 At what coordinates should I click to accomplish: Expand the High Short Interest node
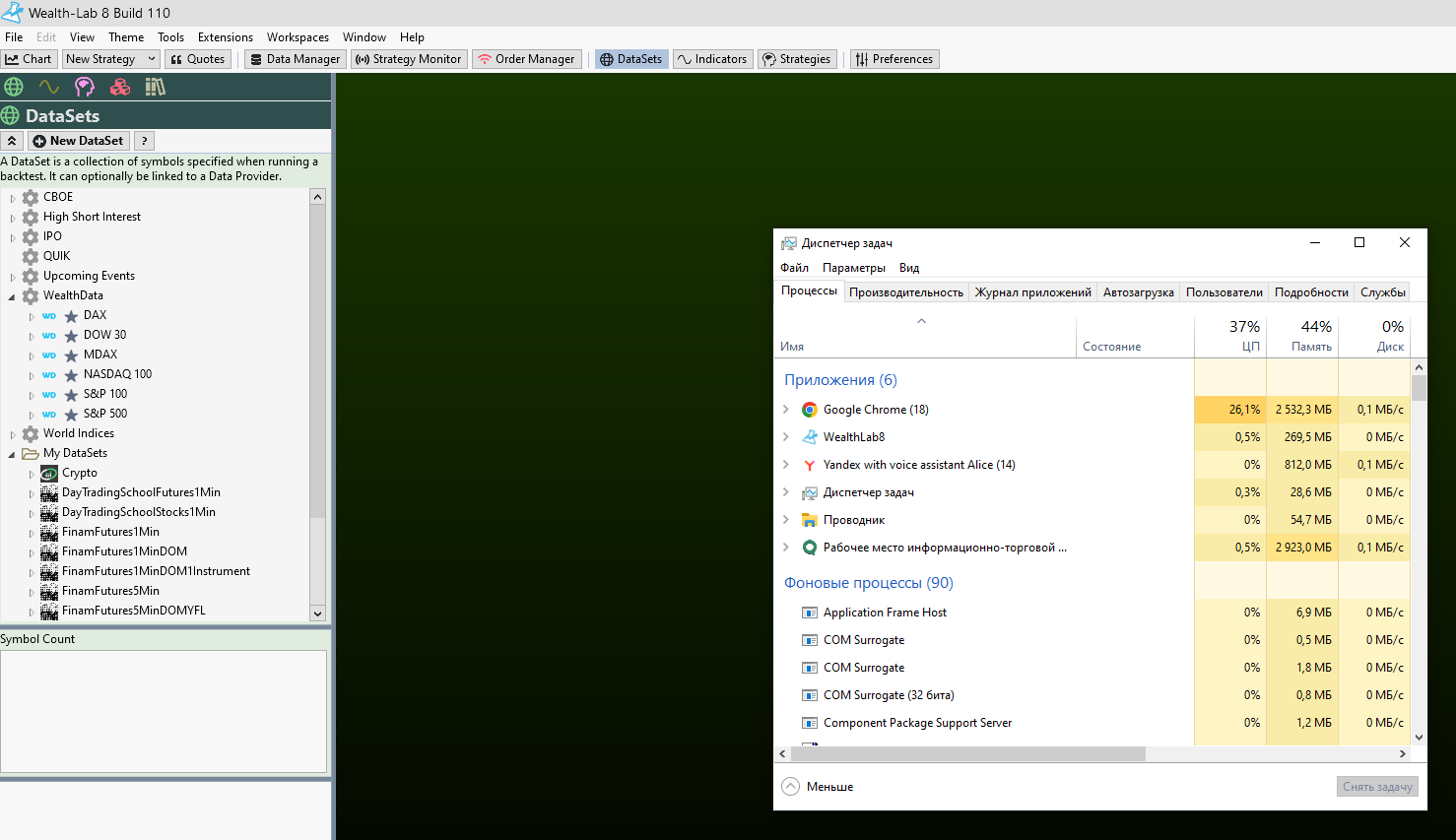13,218
